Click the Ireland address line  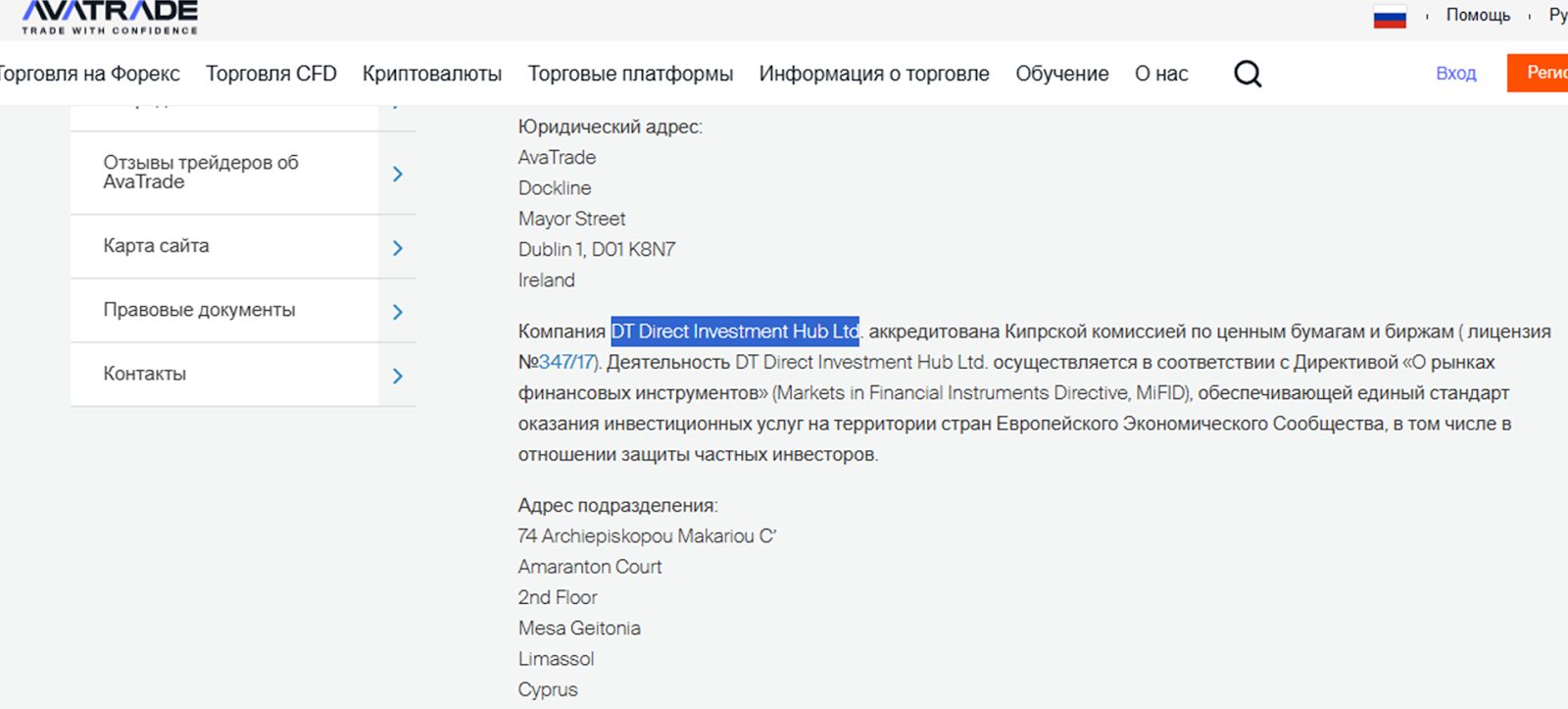pyautogui.click(x=547, y=280)
